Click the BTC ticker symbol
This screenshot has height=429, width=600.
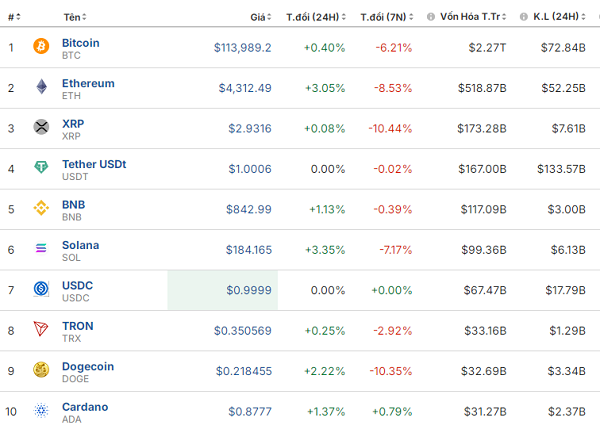point(71,55)
